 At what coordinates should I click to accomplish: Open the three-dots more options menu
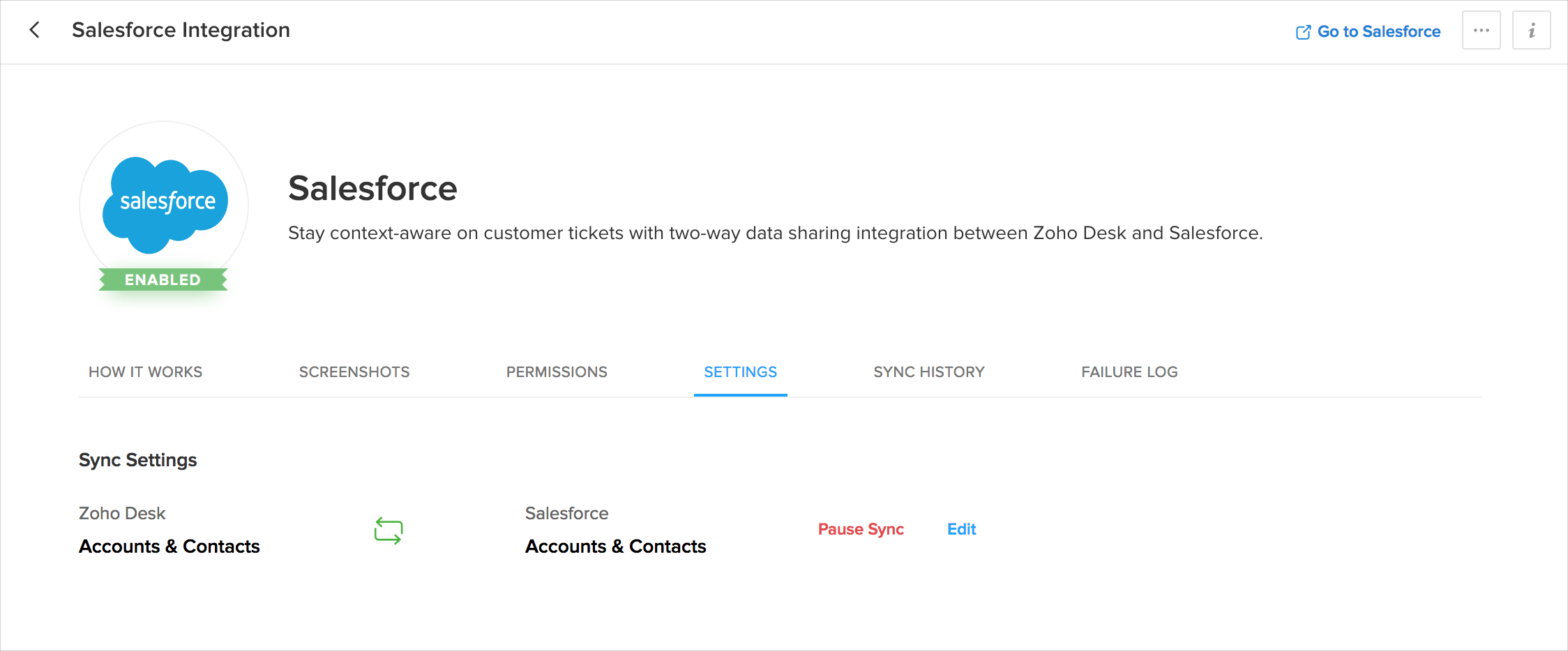tap(1481, 31)
